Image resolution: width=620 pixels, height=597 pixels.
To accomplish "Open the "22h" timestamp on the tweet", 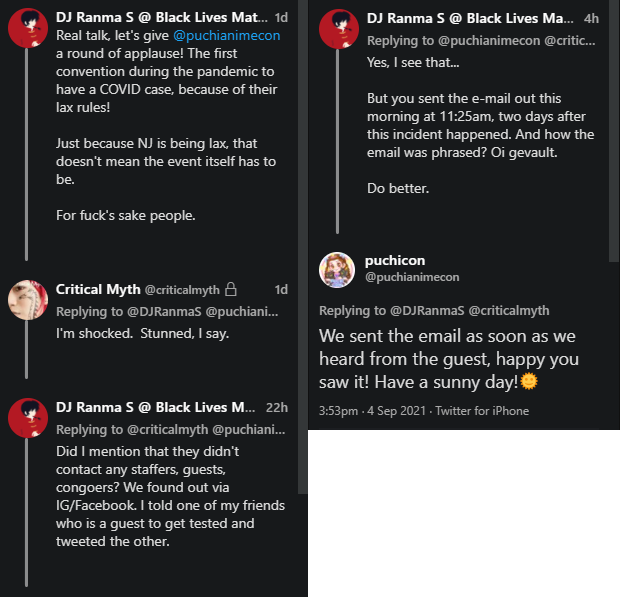I will point(275,407).
